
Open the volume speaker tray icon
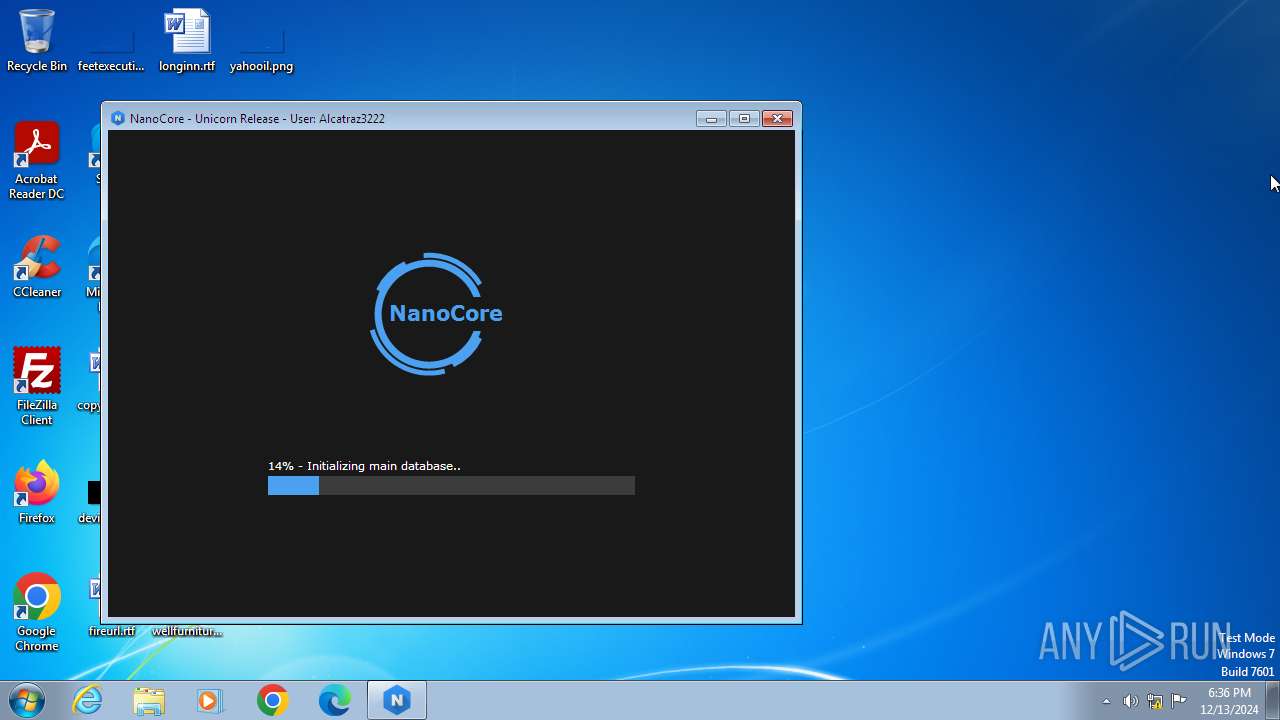[x=1130, y=701]
